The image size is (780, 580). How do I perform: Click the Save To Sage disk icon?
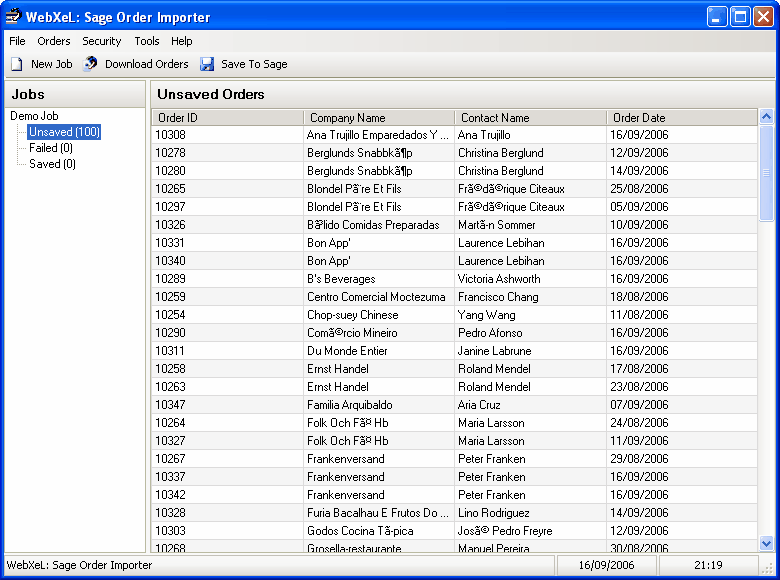207,64
